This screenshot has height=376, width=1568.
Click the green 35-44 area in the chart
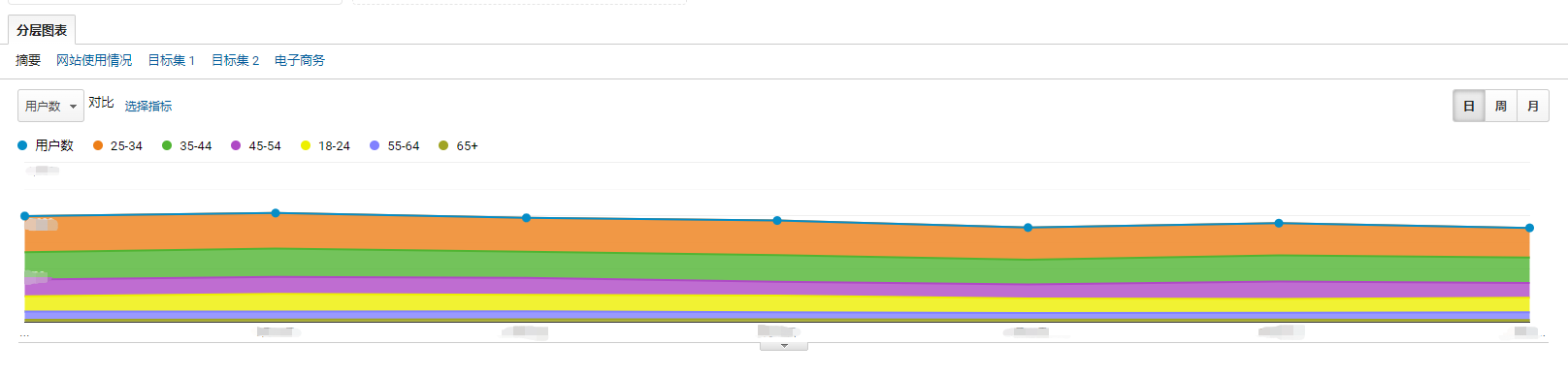pyautogui.click(x=776, y=267)
